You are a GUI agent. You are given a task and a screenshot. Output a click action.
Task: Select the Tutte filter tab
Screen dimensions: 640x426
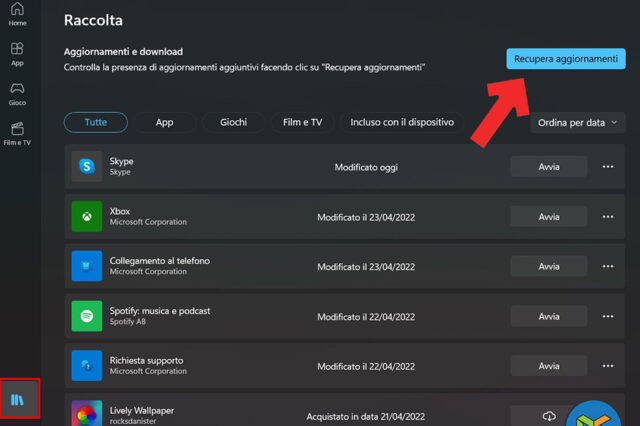tap(96, 122)
